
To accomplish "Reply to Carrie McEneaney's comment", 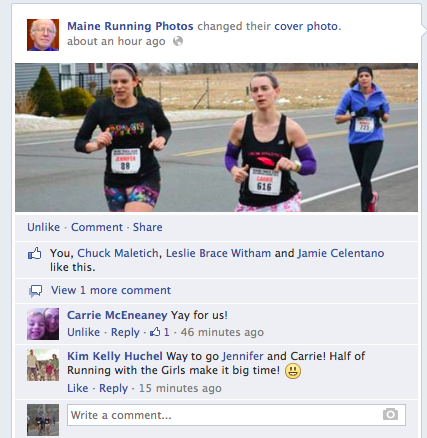I will pyautogui.click(x=125, y=332).
